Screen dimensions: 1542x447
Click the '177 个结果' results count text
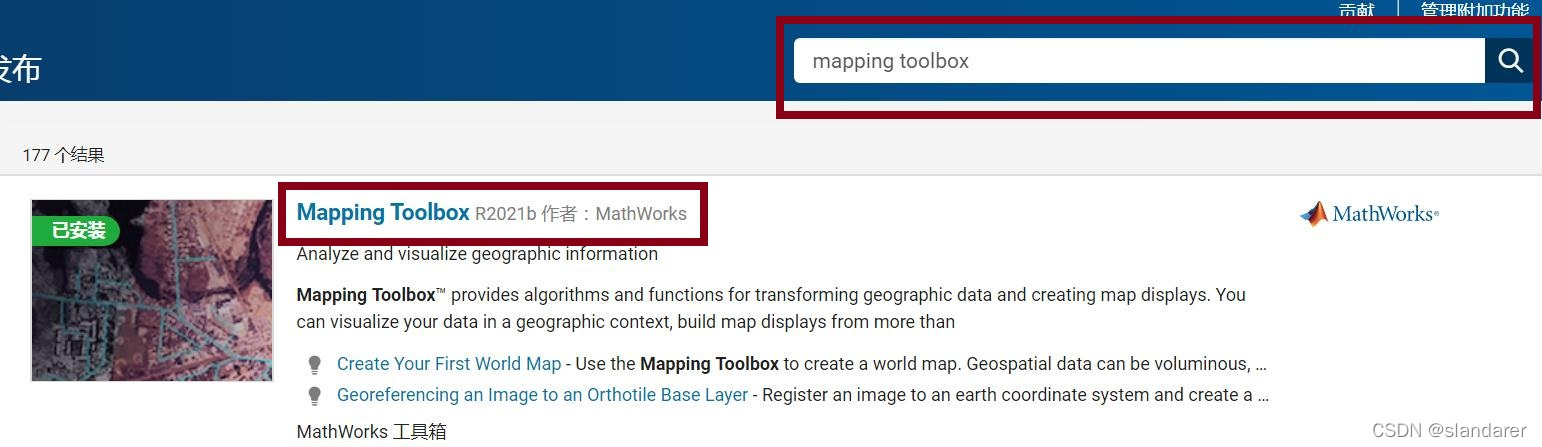(x=63, y=155)
